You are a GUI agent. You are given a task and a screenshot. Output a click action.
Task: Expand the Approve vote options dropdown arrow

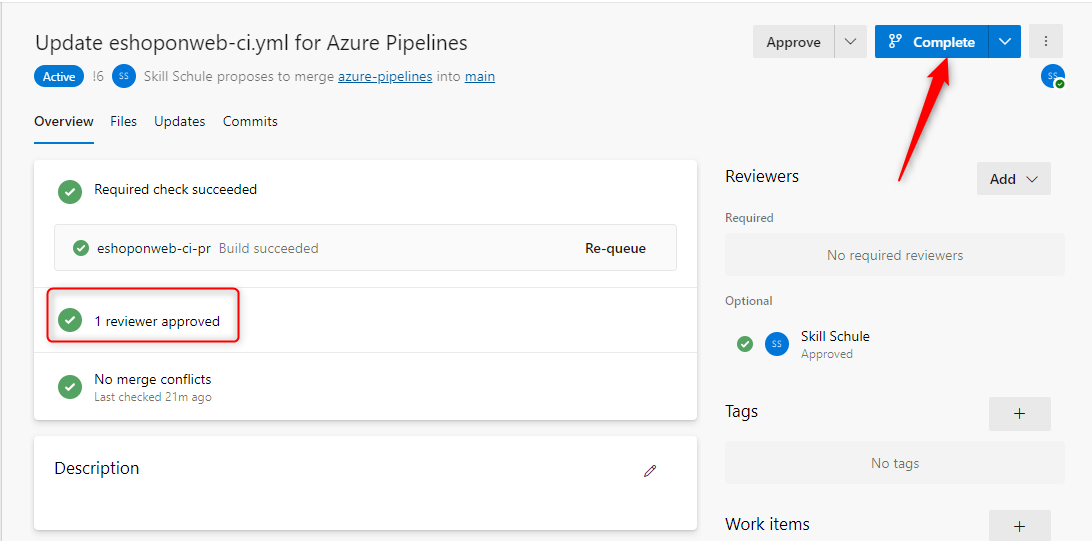(850, 42)
